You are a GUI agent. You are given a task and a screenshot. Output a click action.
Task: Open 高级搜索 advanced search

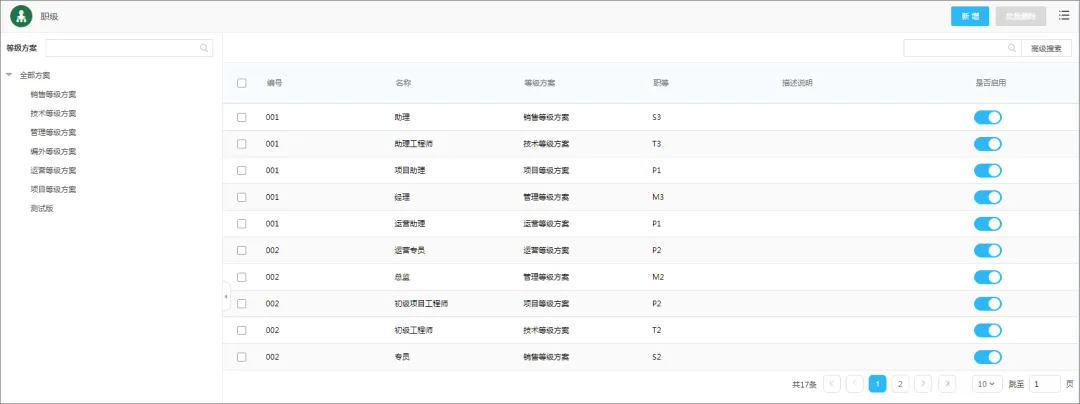pos(1046,48)
